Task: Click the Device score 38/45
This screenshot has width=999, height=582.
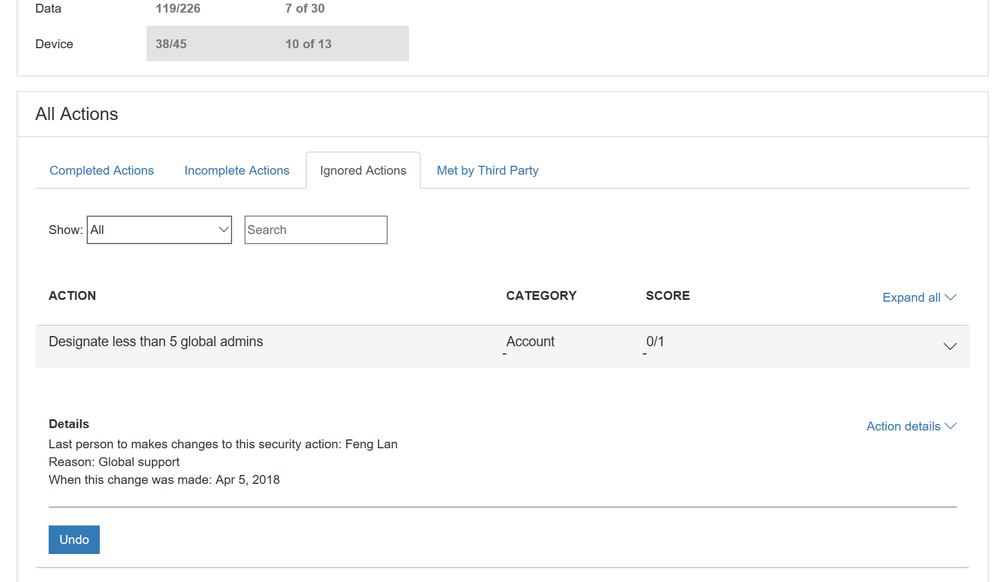Action: pyautogui.click(x=171, y=44)
